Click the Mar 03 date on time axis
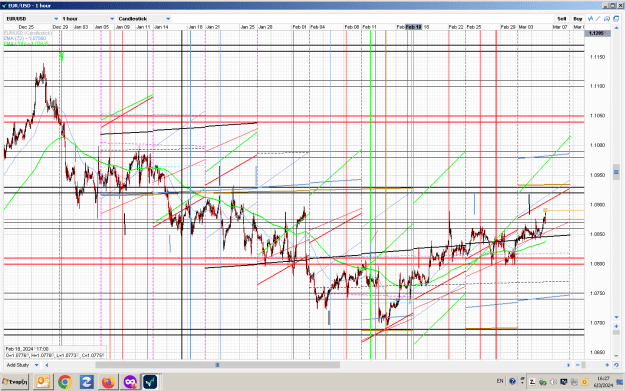The image size is (625, 391). [526, 27]
